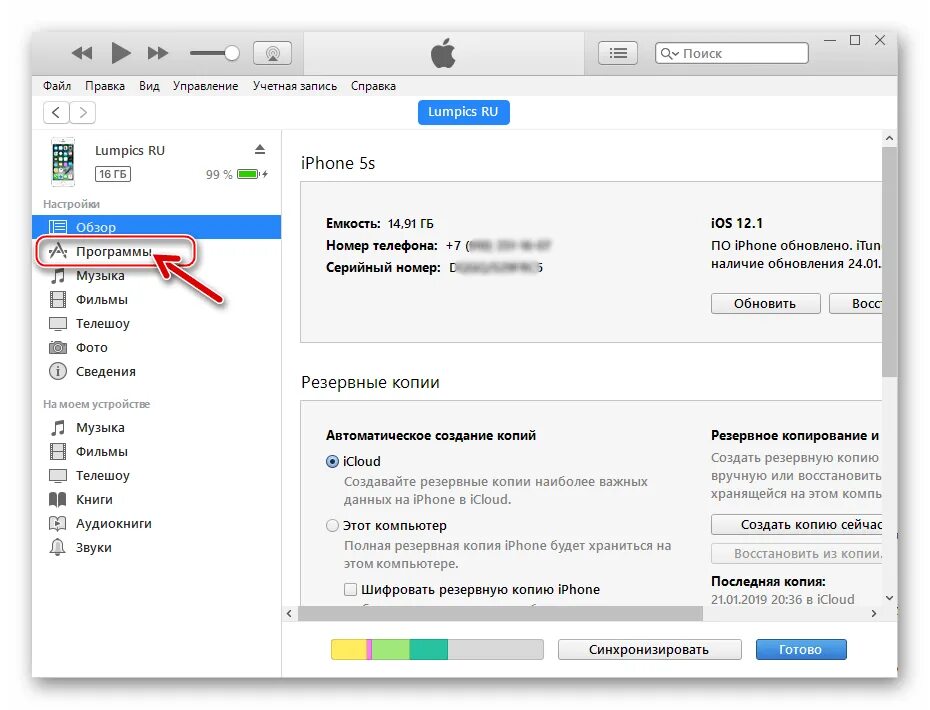Click the horizontal scrollbar right arrow
This screenshot has height=710, width=930.
874,613
